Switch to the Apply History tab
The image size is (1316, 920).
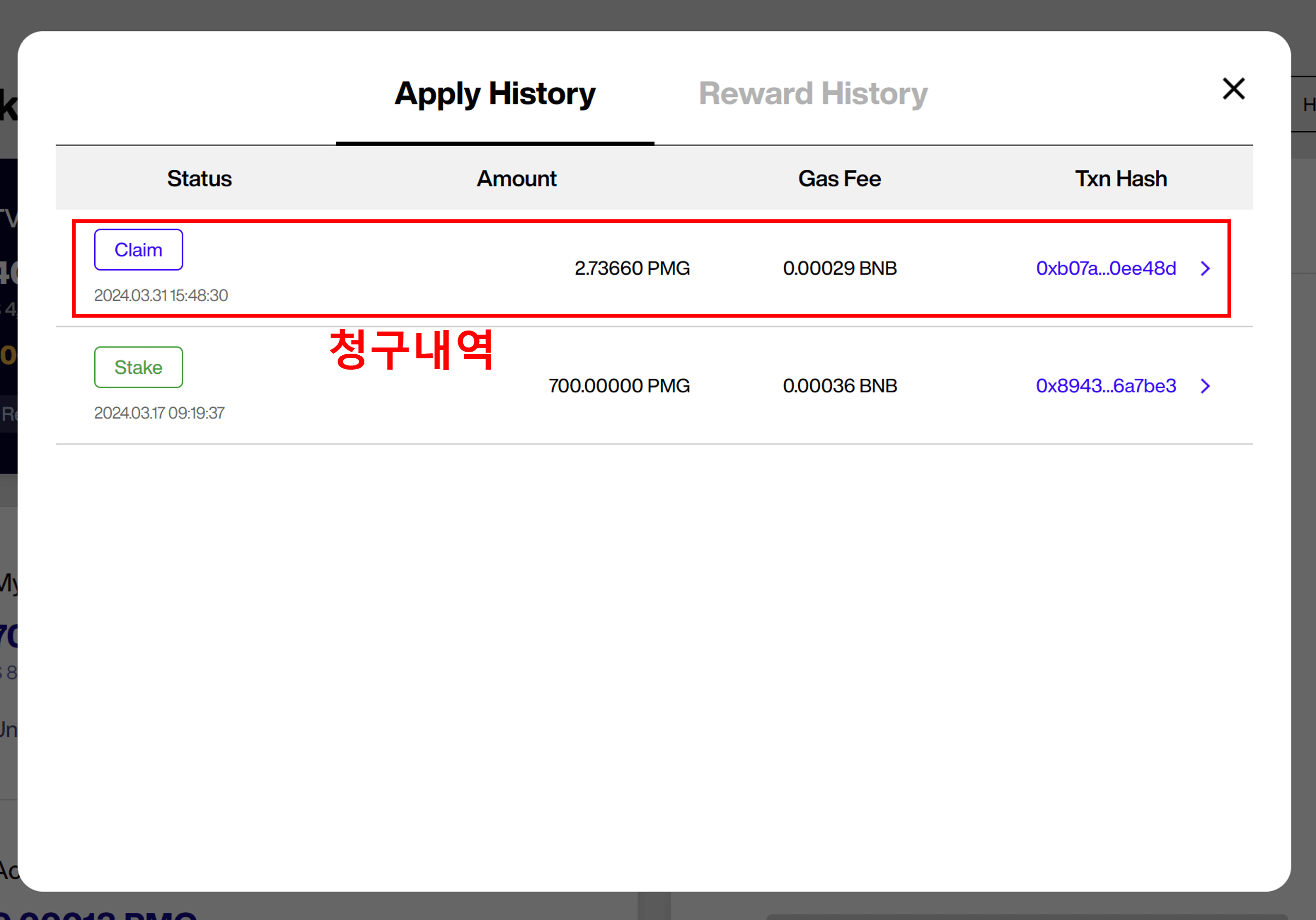[494, 93]
